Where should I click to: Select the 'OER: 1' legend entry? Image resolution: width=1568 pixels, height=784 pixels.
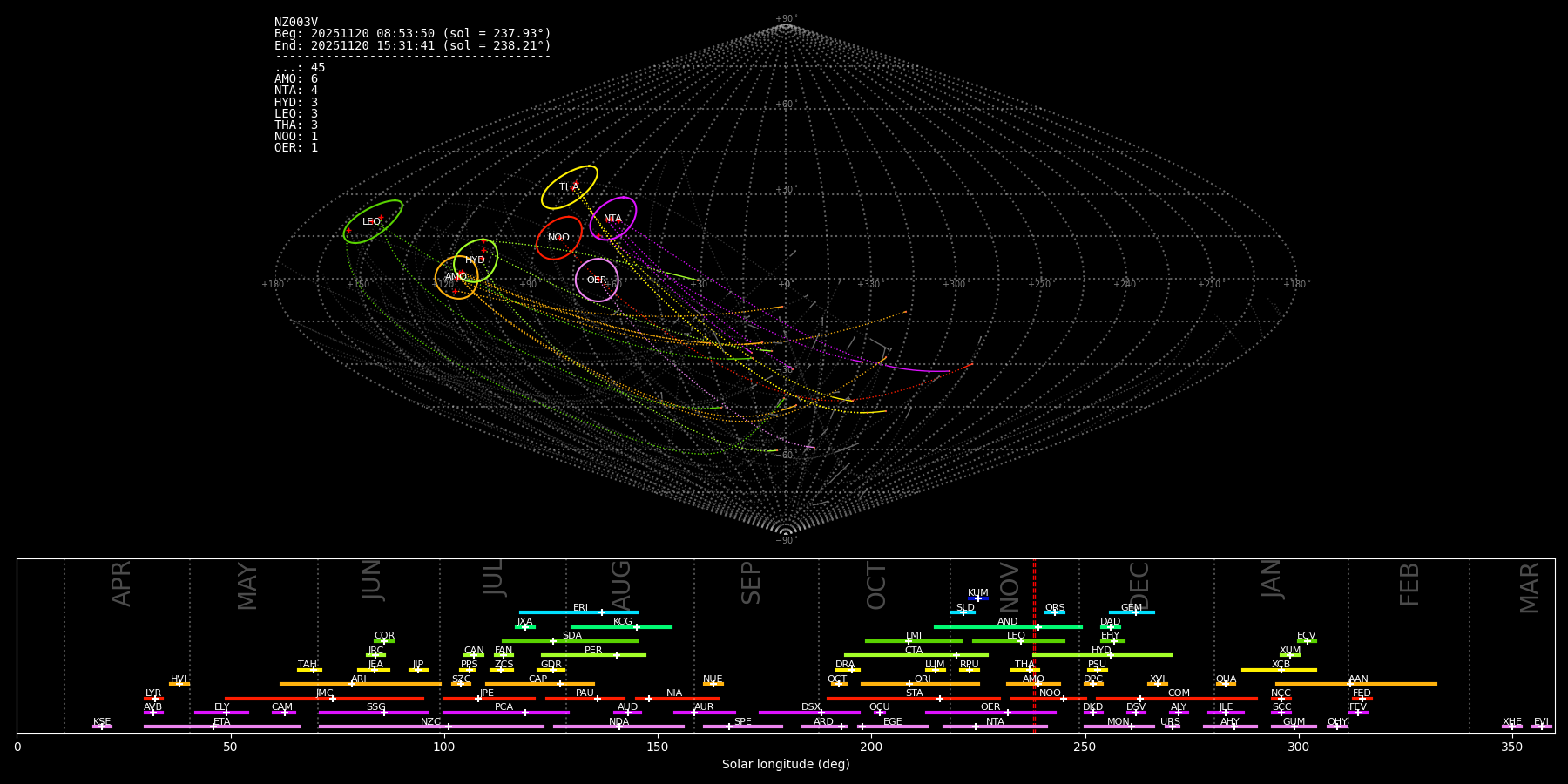(x=296, y=148)
